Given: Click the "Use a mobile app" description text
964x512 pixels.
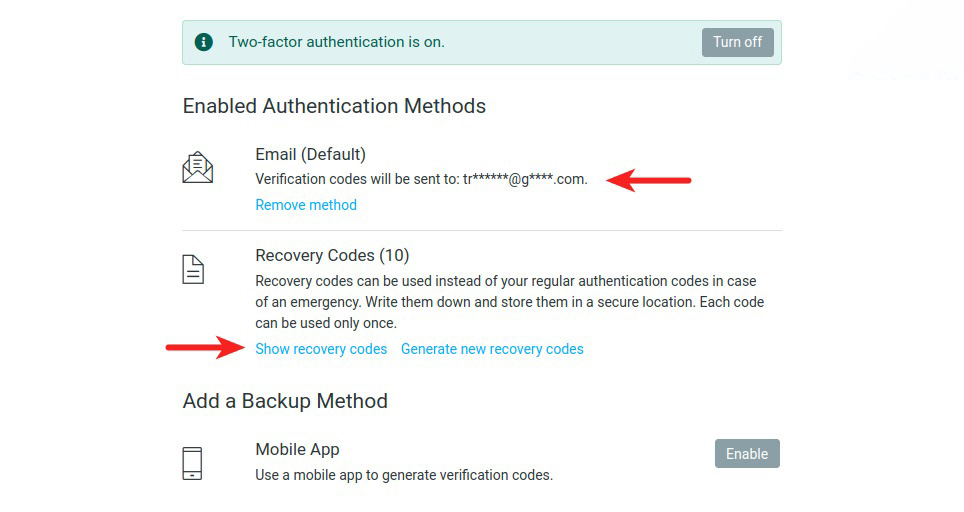Looking at the screenshot, I should 403,475.
